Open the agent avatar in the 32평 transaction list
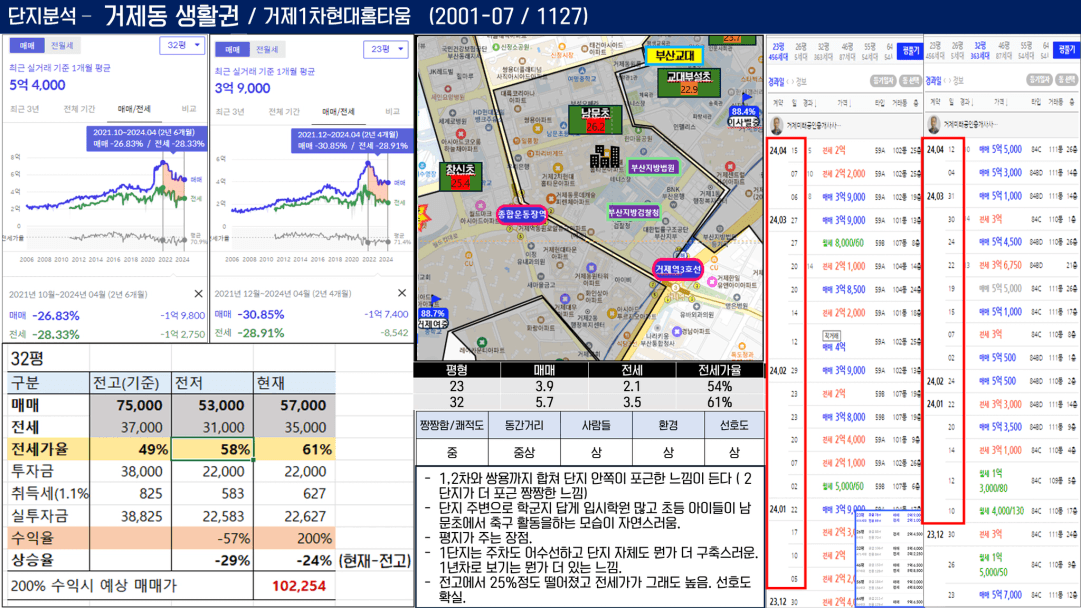Viewport: 1081px width, 608px height. [x=934, y=125]
